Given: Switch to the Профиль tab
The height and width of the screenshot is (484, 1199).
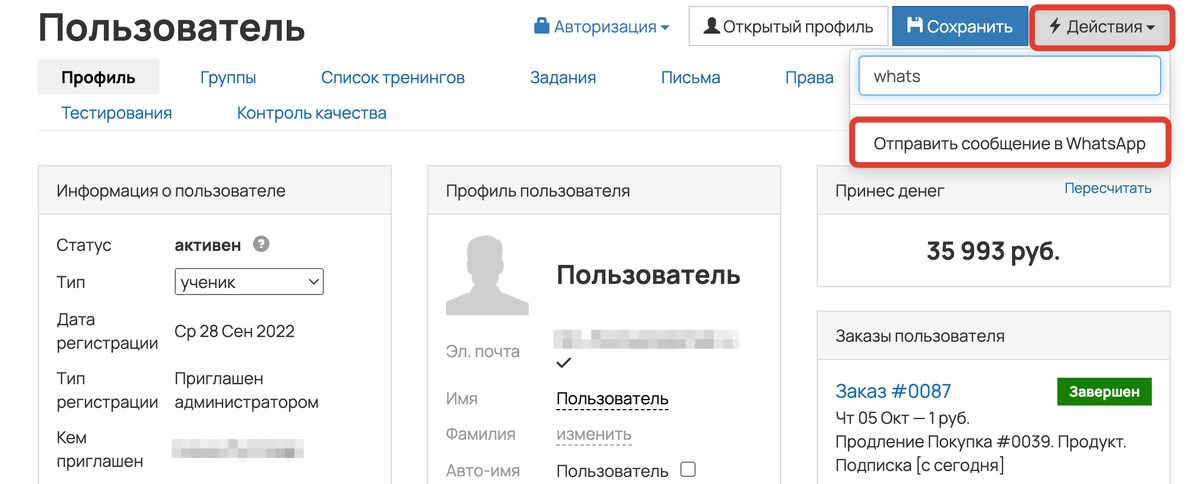Looking at the screenshot, I should (99, 77).
